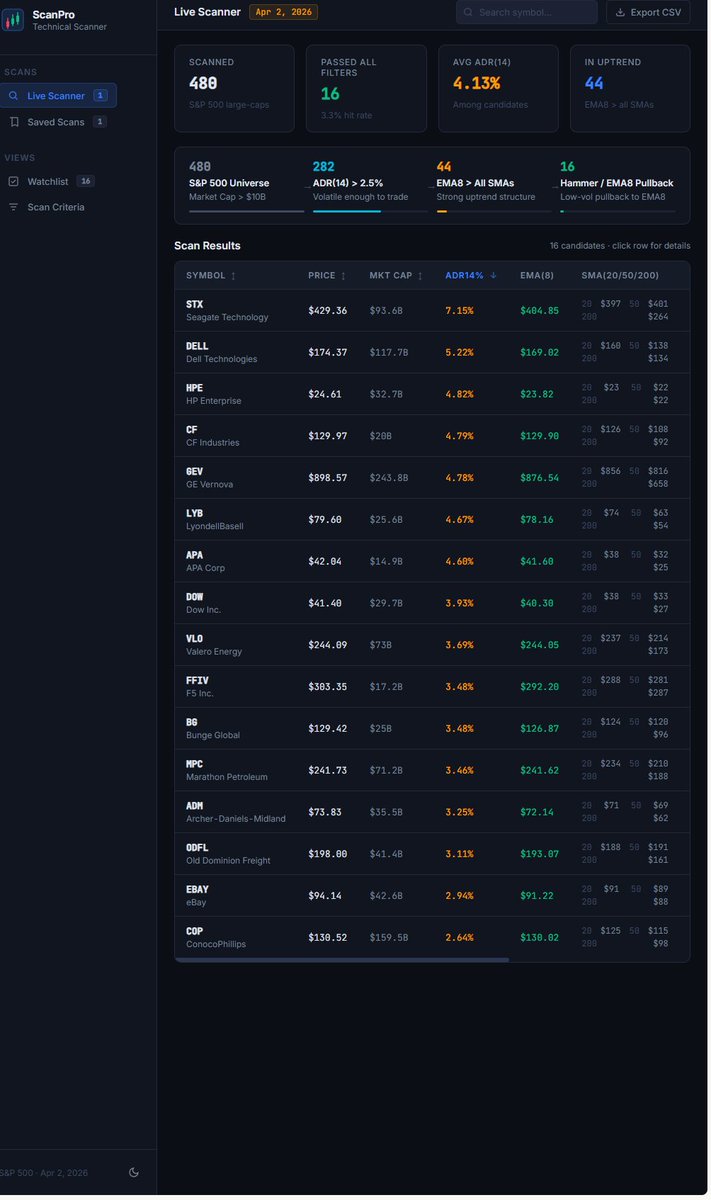Image resolution: width=711 pixels, height=1200 pixels.
Task: Click the EMA(8) column header
Action: point(538,276)
